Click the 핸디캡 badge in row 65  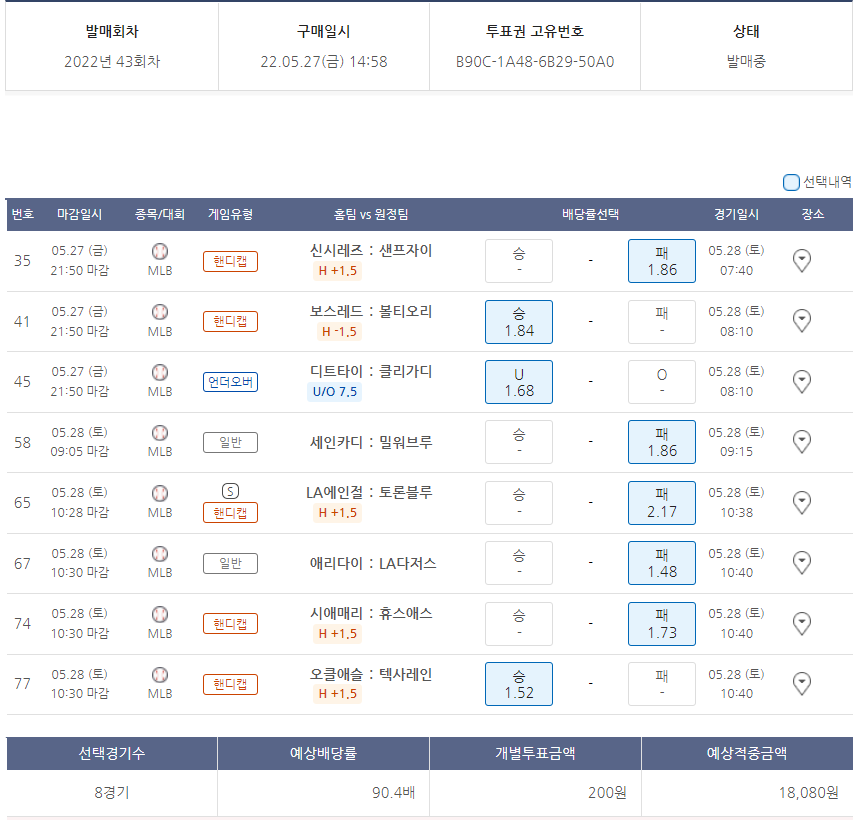pyautogui.click(x=230, y=513)
